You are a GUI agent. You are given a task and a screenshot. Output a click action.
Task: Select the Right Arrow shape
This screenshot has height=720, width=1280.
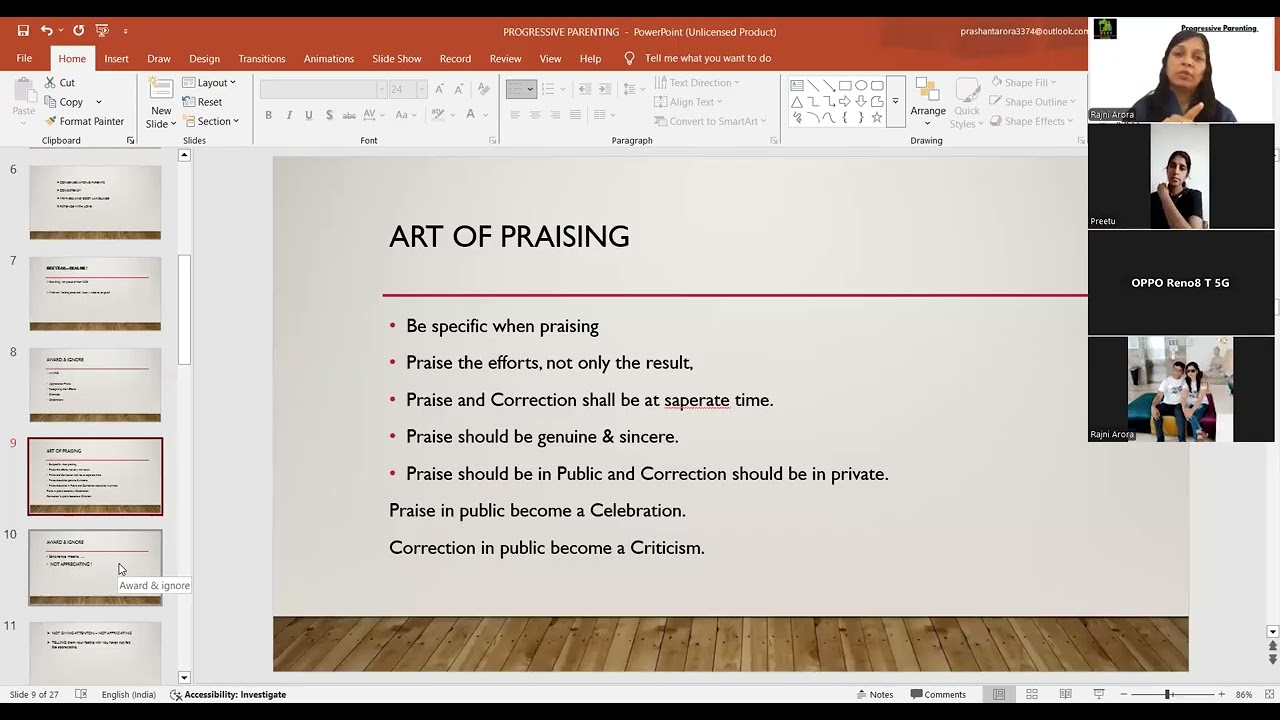(845, 101)
